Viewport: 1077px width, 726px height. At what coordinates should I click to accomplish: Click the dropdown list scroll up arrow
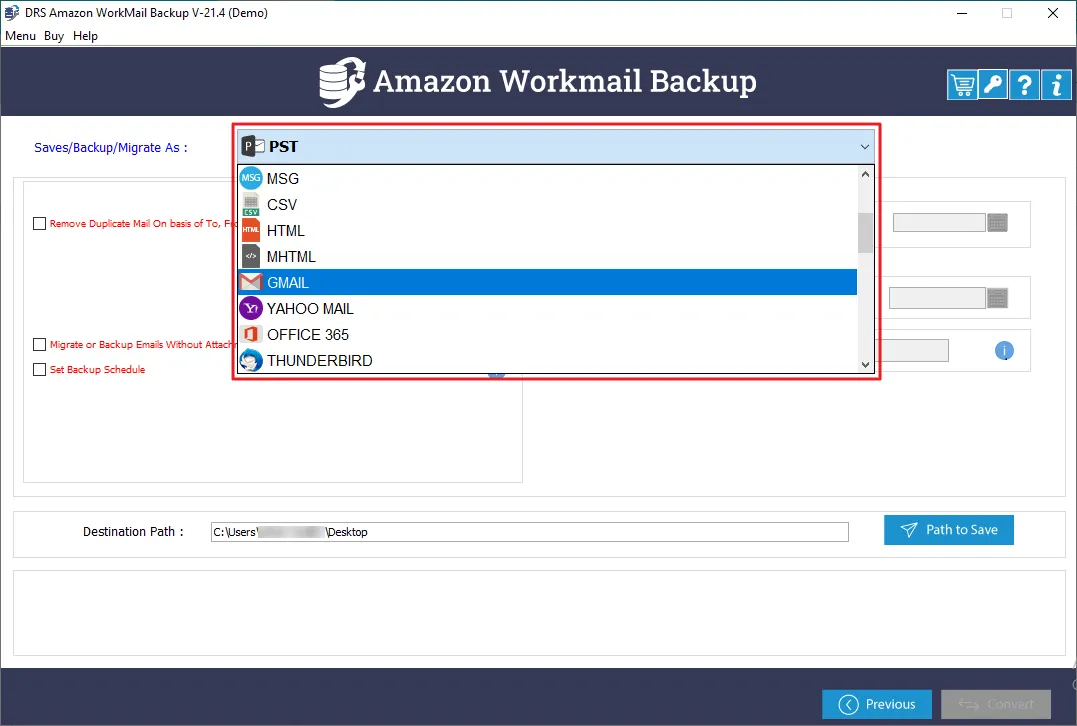[865, 174]
